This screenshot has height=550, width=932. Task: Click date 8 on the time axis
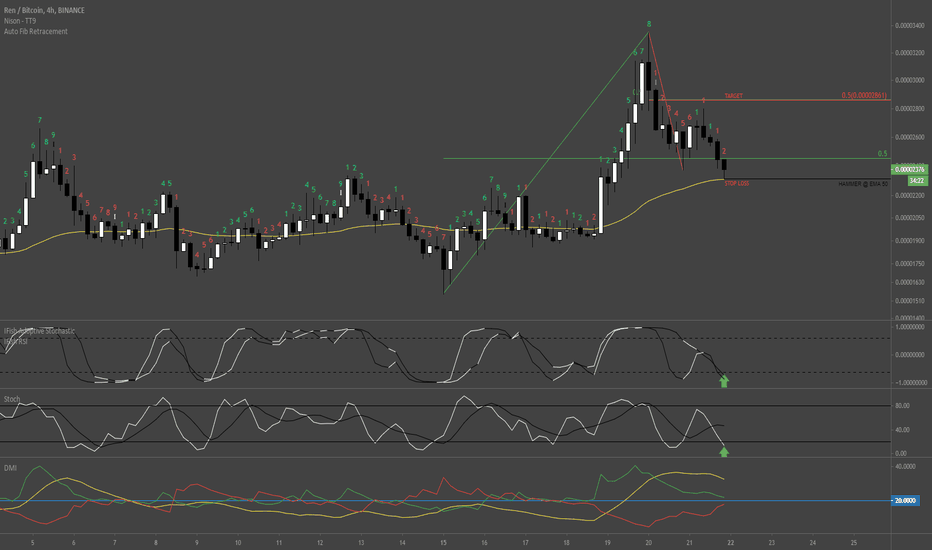click(156, 542)
